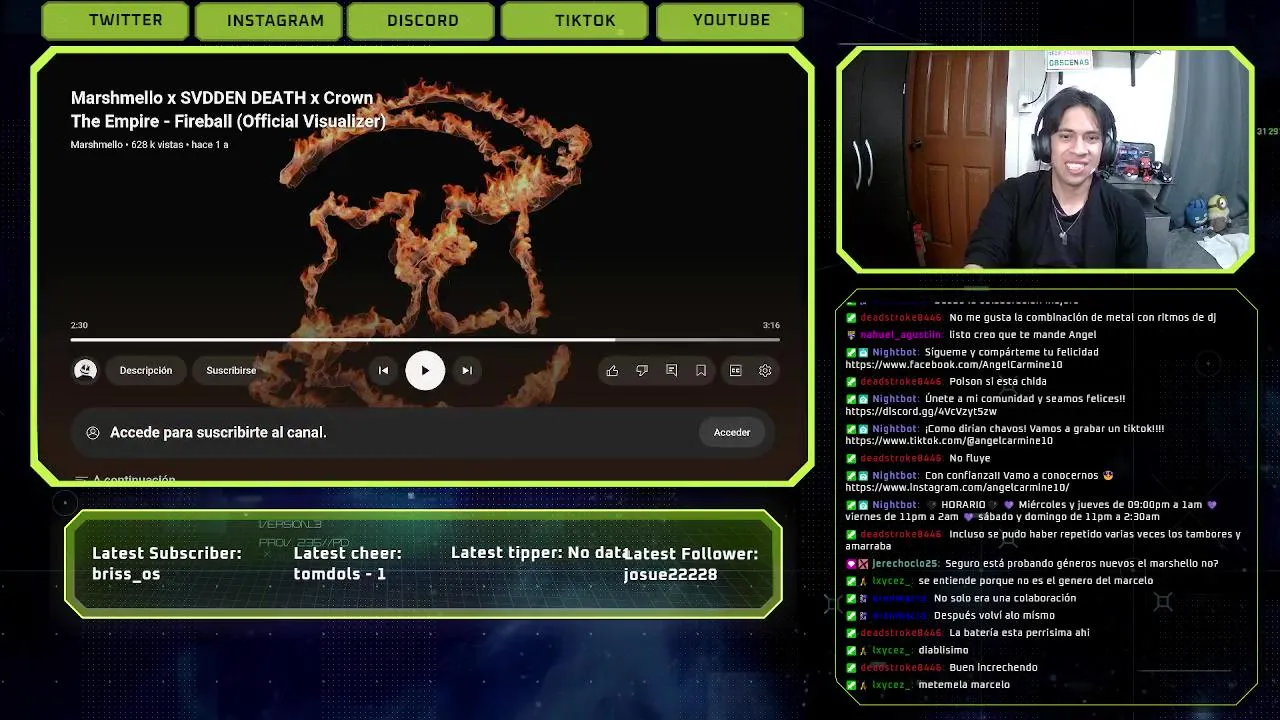Click the webcam feed thumbnail
This screenshot has height=720, width=1280.
(1045, 160)
